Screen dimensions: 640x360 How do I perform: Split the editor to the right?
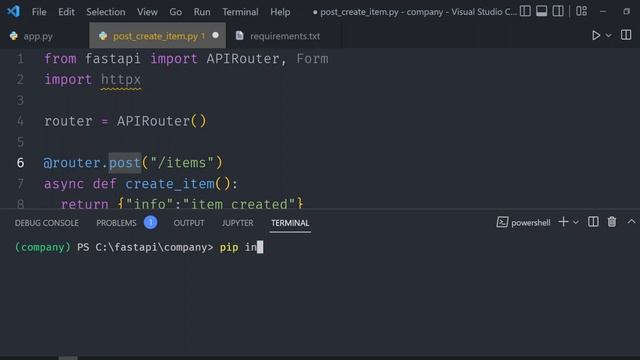click(626, 35)
